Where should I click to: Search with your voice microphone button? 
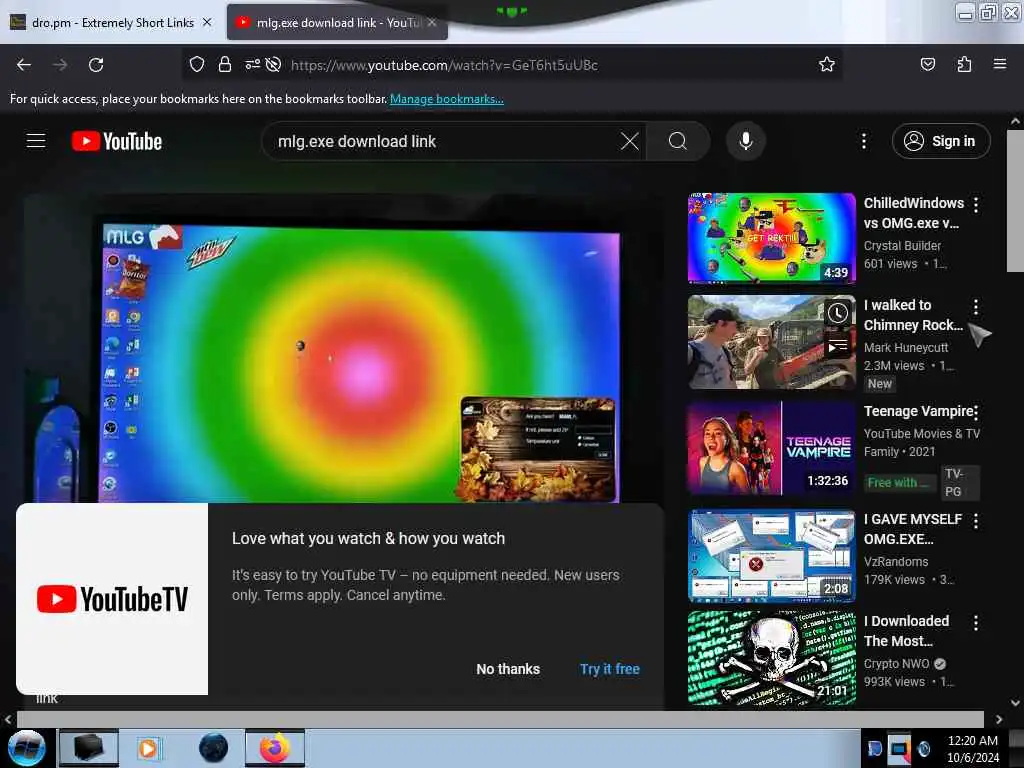tap(746, 141)
